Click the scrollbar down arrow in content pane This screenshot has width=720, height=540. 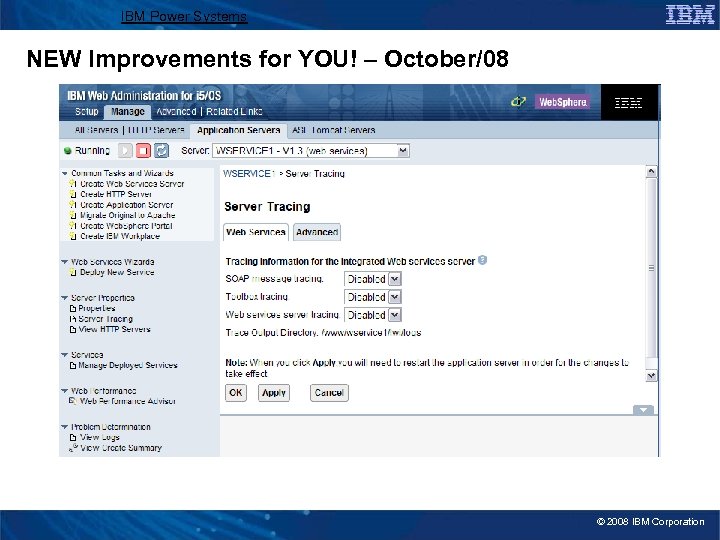tap(651, 376)
